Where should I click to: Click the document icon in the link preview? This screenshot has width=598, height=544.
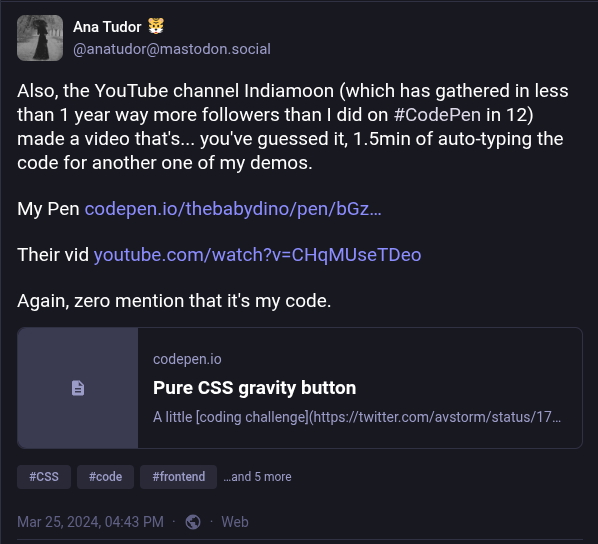(x=78, y=388)
